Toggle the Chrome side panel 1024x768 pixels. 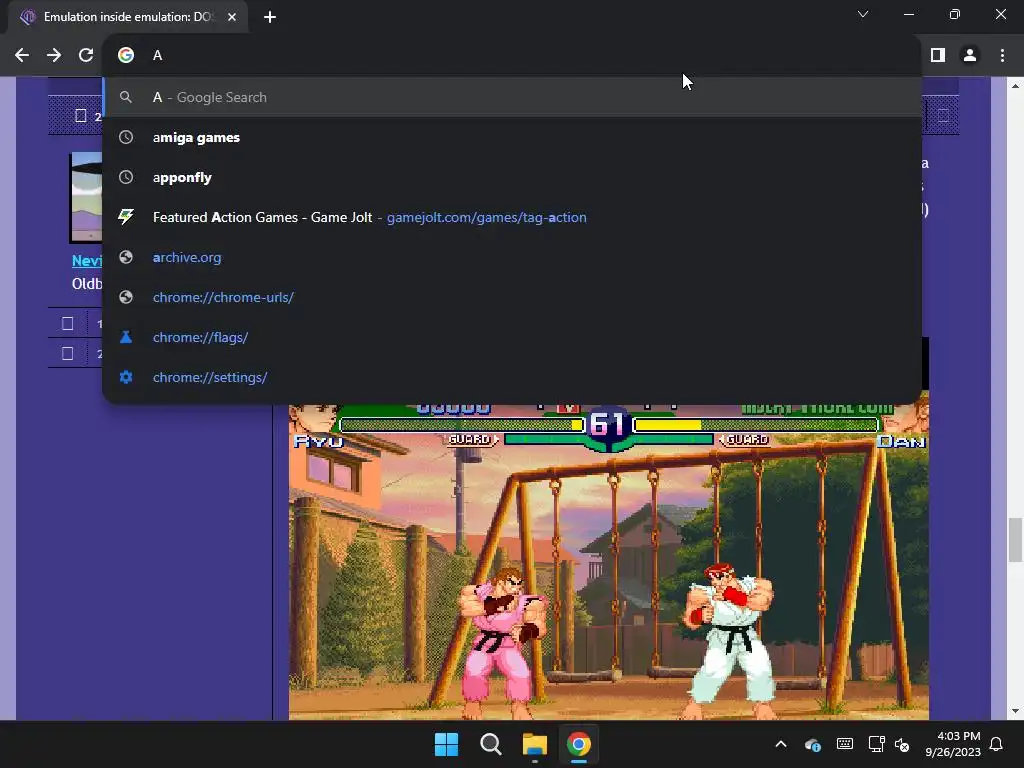coord(938,56)
